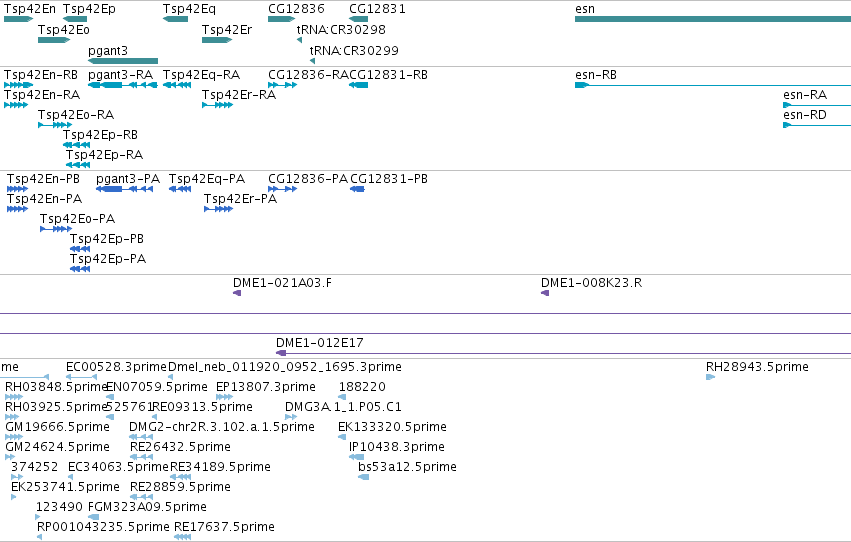Select transcript Tsp42En-RB

click(x=41, y=75)
